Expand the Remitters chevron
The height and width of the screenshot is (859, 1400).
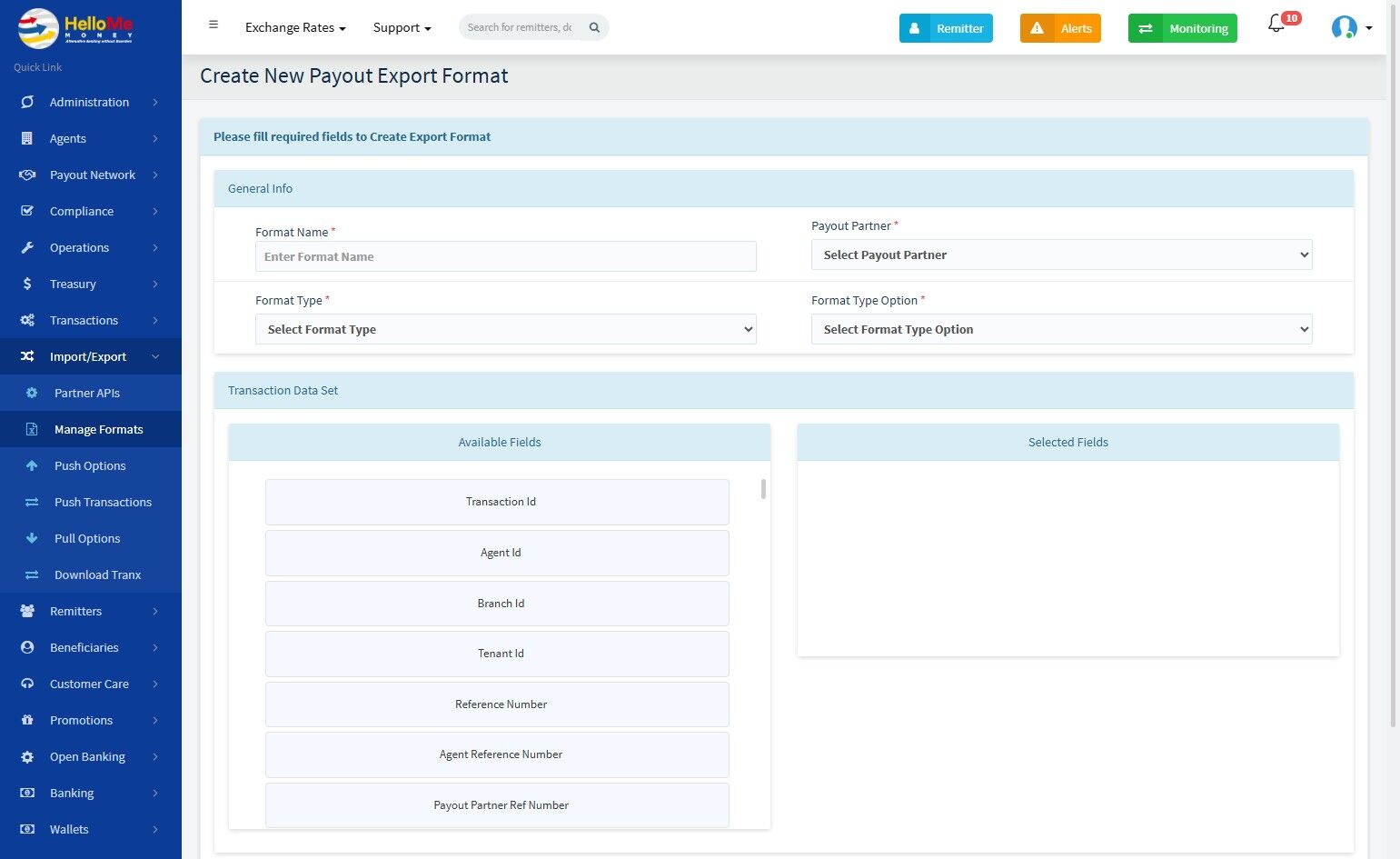(x=155, y=611)
